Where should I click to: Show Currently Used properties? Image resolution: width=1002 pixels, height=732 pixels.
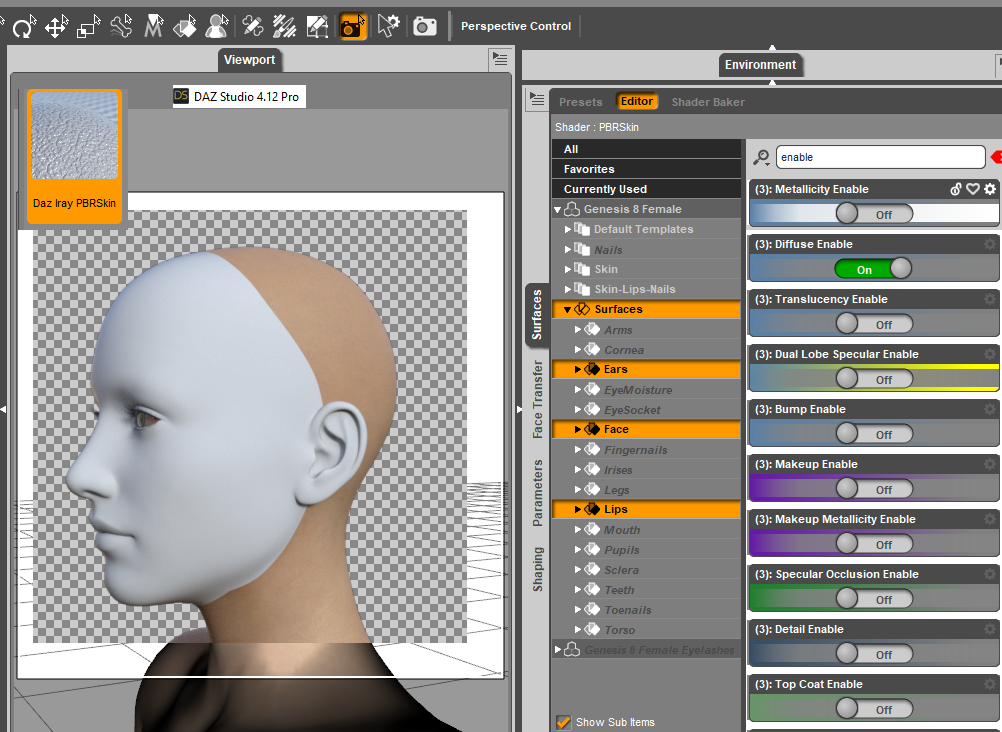[x=605, y=189]
